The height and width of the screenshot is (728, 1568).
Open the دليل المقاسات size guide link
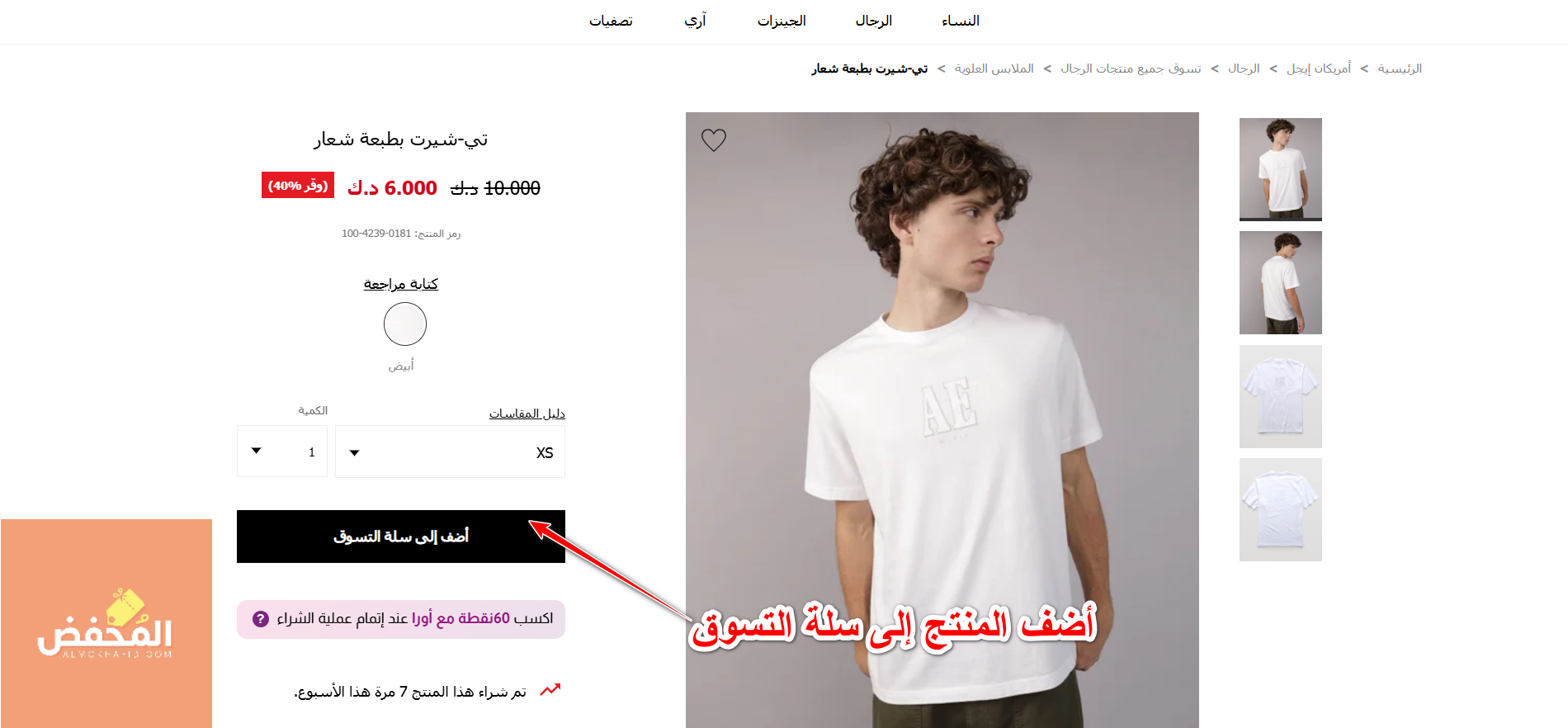(x=527, y=413)
